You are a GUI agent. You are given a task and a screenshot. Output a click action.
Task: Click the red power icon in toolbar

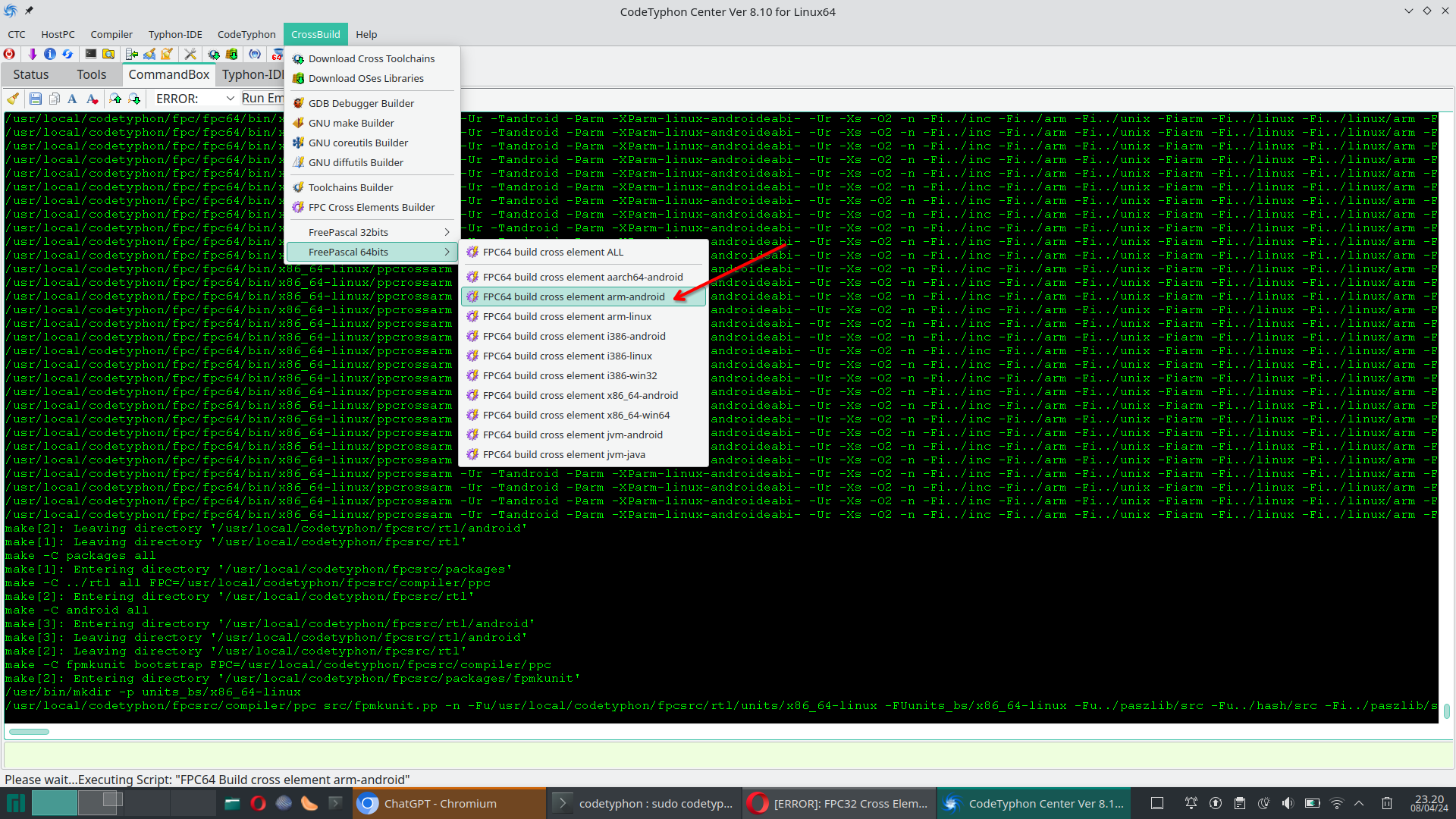[x=9, y=54]
